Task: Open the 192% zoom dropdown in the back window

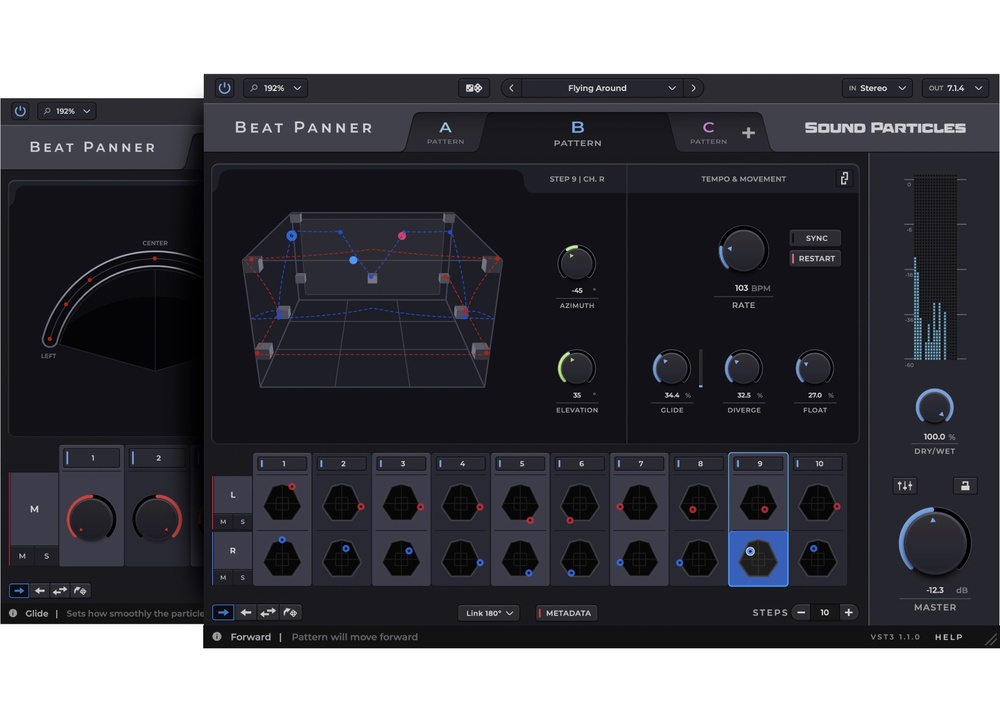Action: (x=67, y=111)
